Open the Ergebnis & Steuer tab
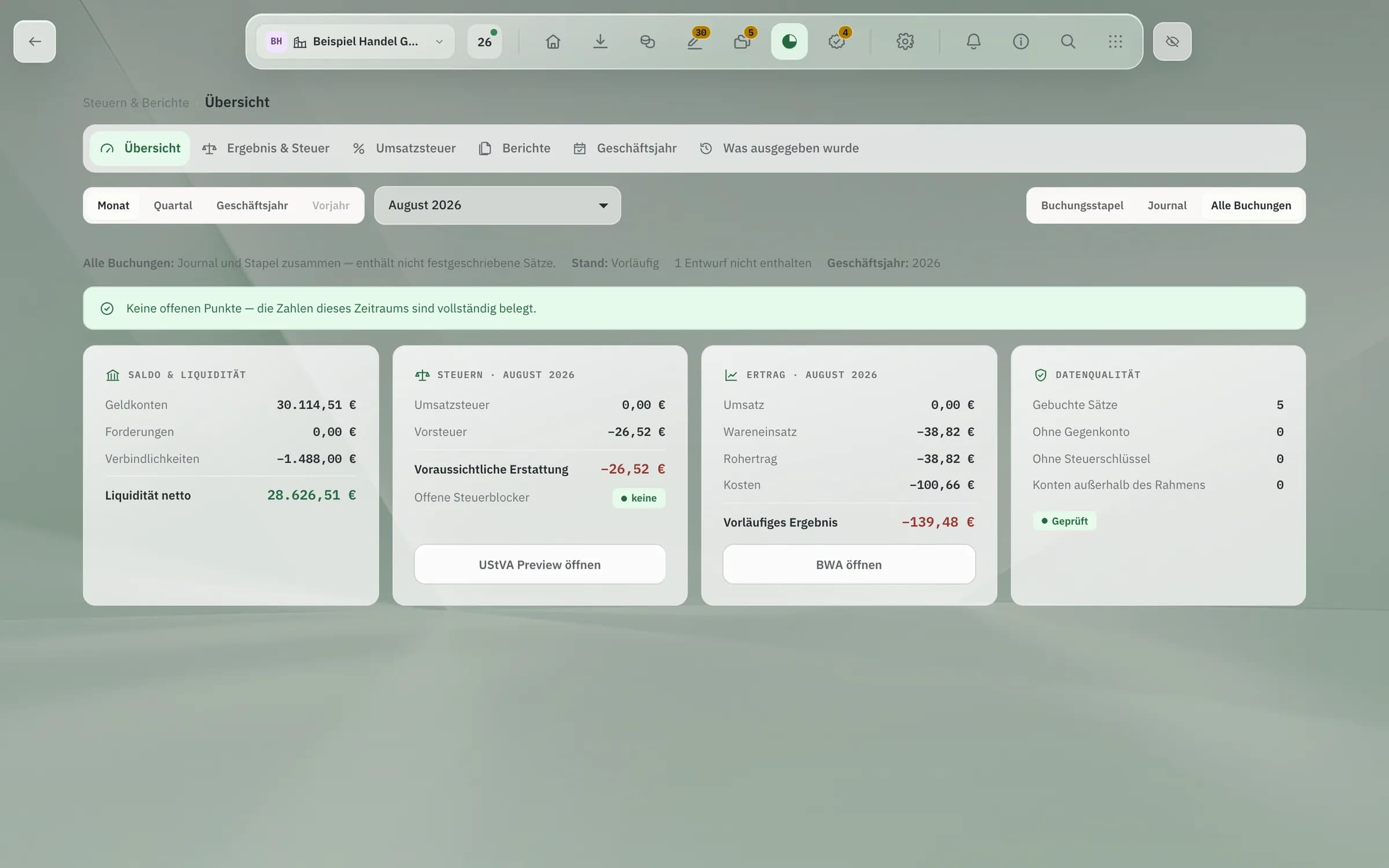The width and height of the screenshot is (1389, 868). (x=266, y=148)
